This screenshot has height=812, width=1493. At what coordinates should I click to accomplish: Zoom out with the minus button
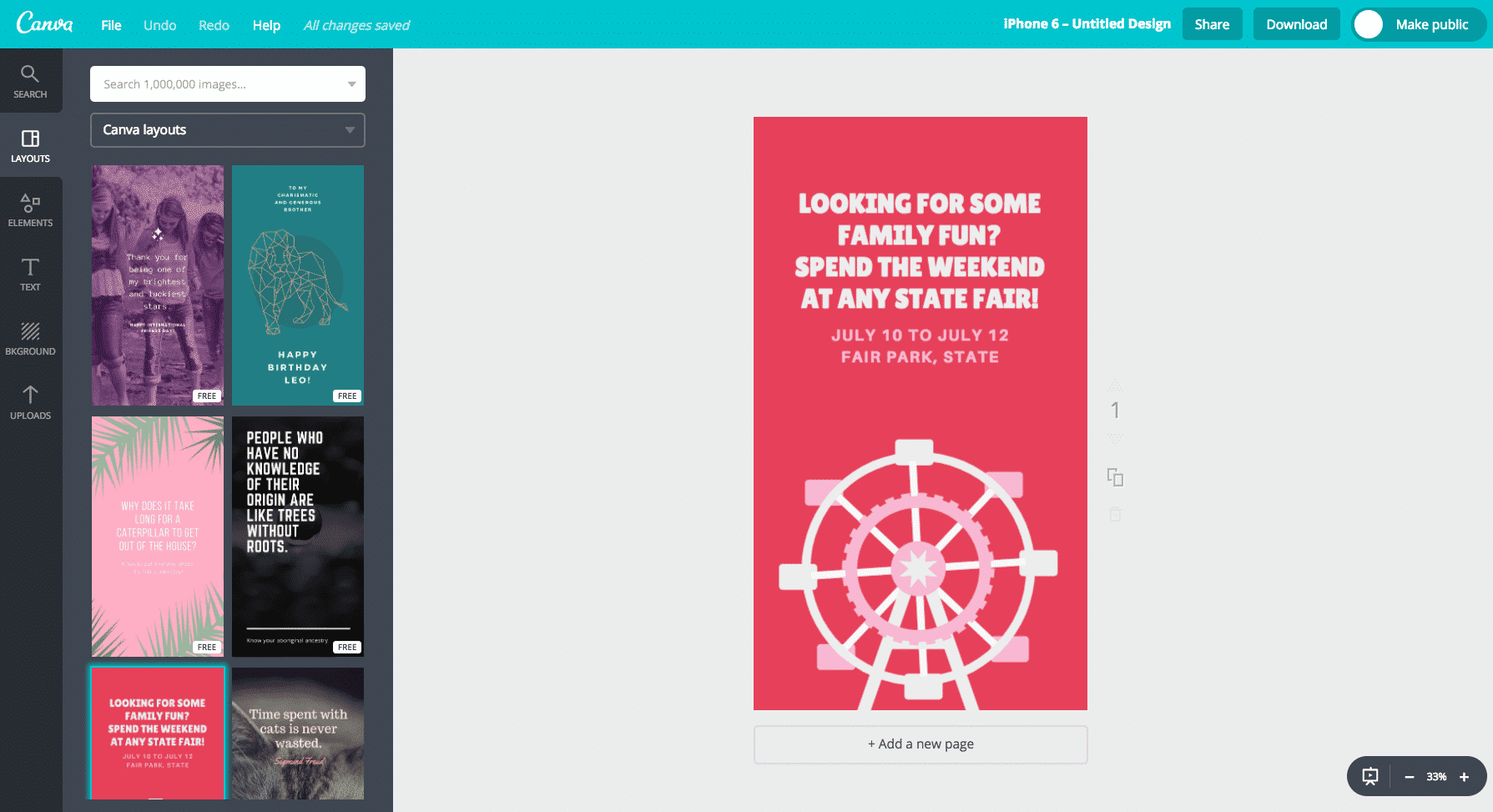[1410, 777]
